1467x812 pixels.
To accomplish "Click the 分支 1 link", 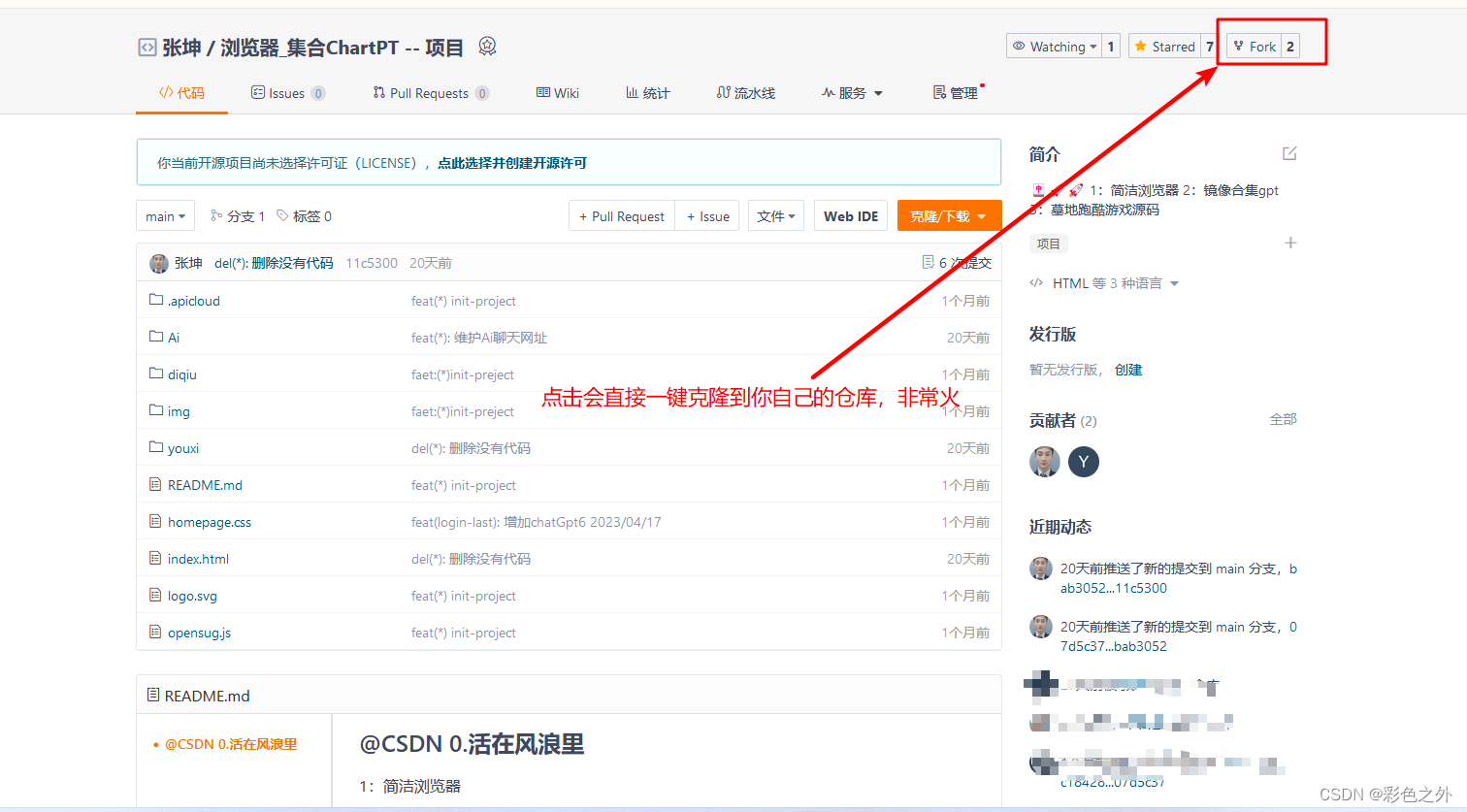I will (238, 216).
